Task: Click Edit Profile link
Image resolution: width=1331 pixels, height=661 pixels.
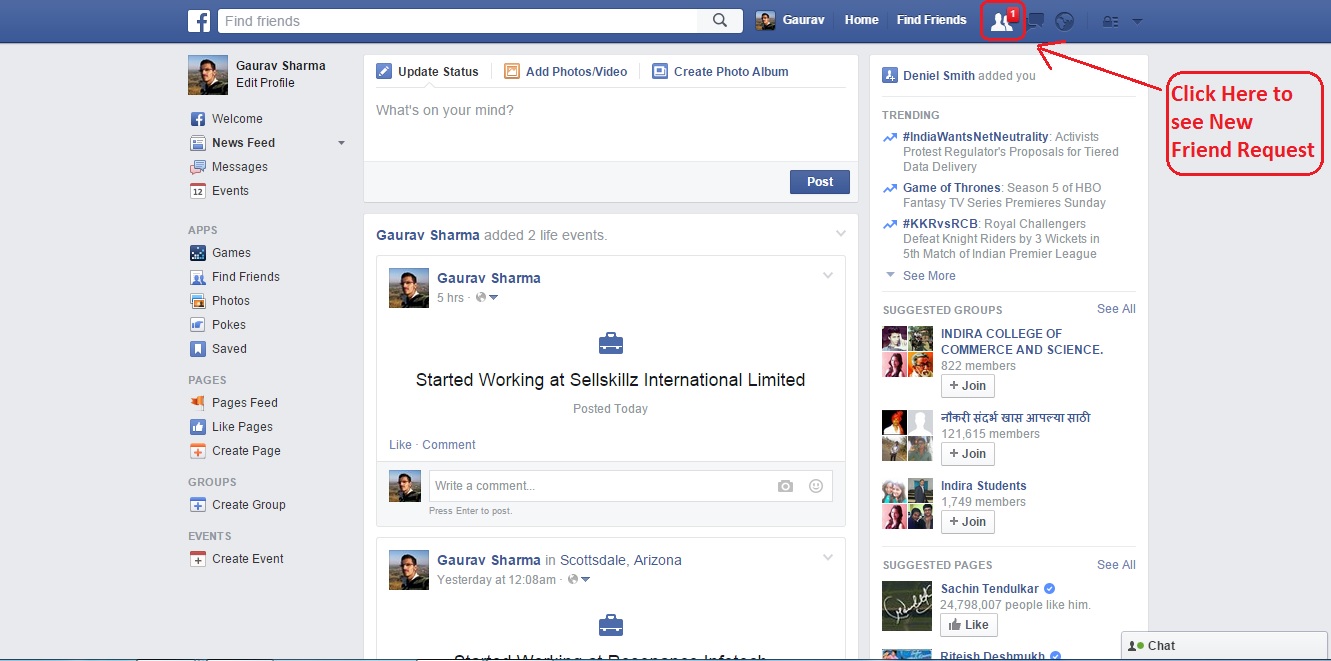Action: (265, 83)
